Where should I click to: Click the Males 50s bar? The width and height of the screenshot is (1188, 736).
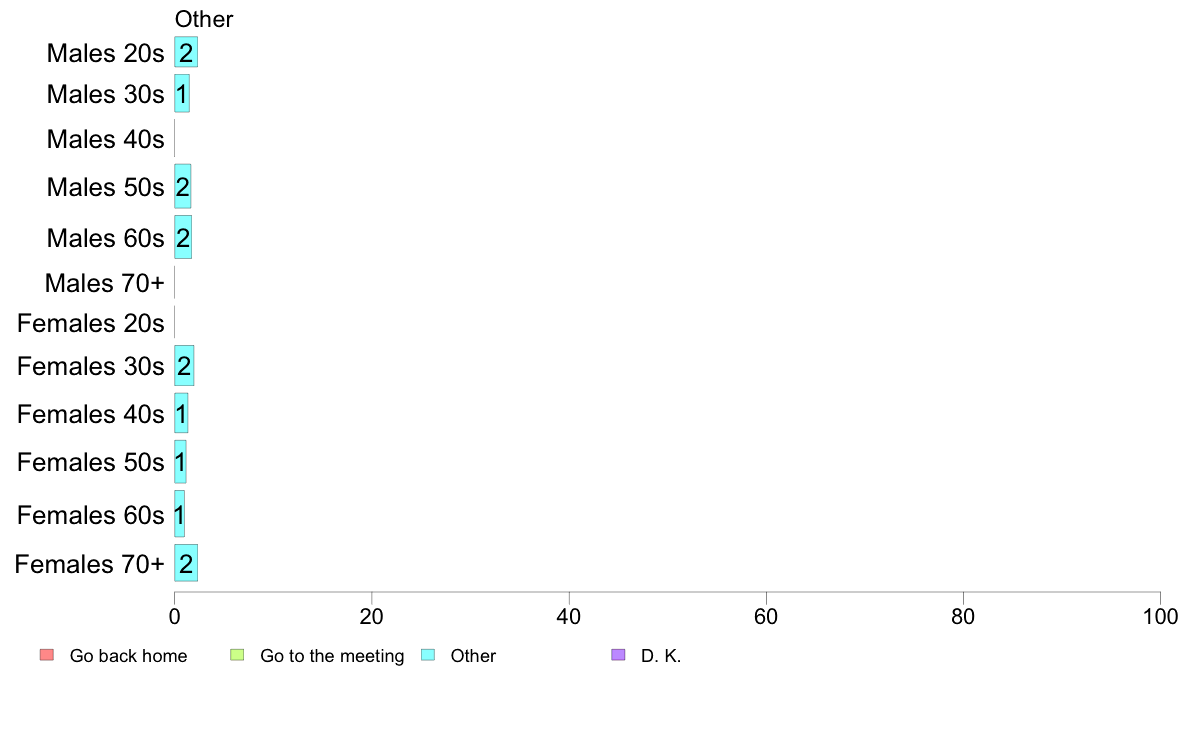[183, 186]
